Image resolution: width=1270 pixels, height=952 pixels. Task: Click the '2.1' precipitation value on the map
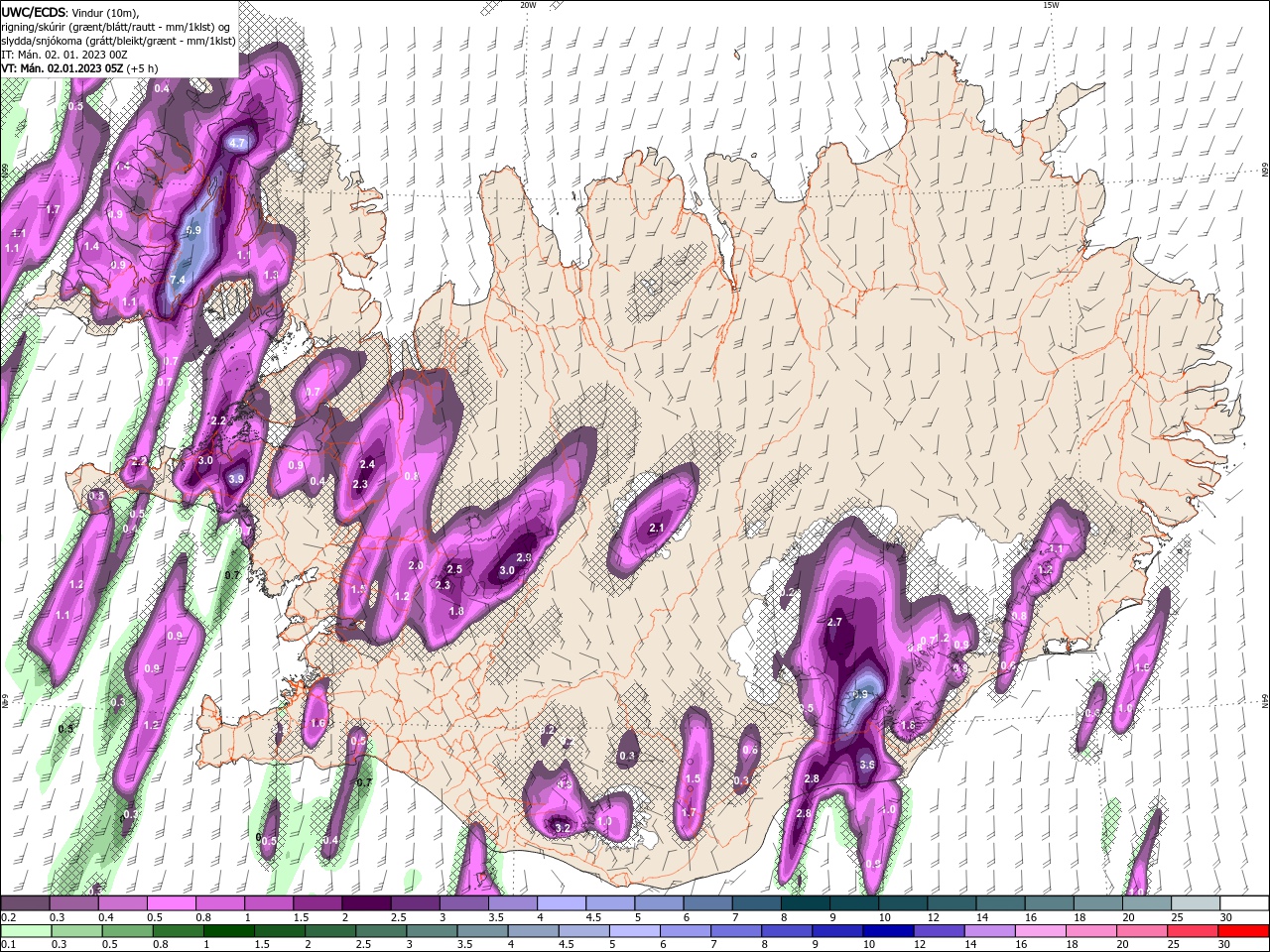click(x=656, y=529)
